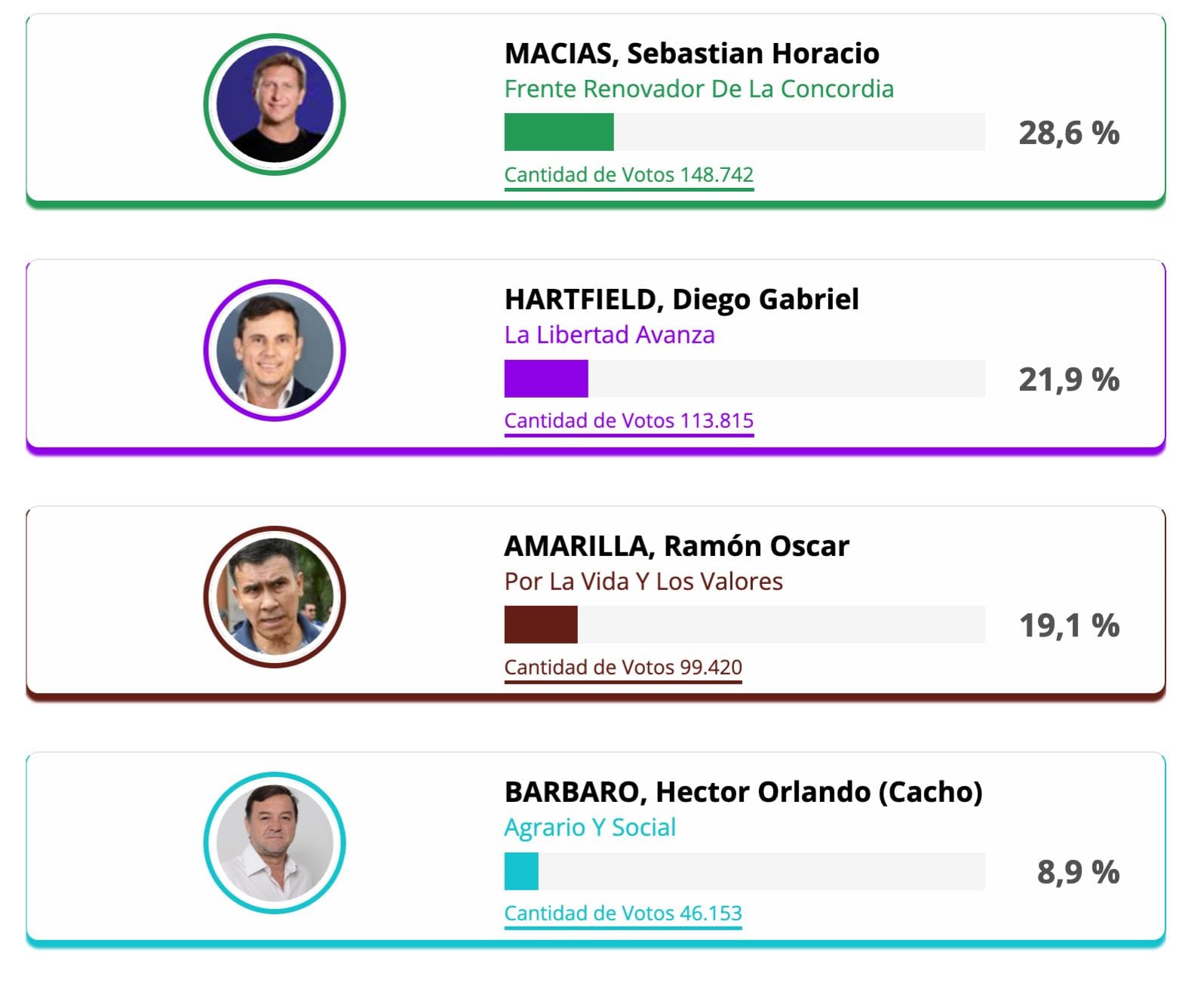Select the name AMARILLA, Ramón Oscar
Screen dimensions: 1204x983
coord(677,545)
